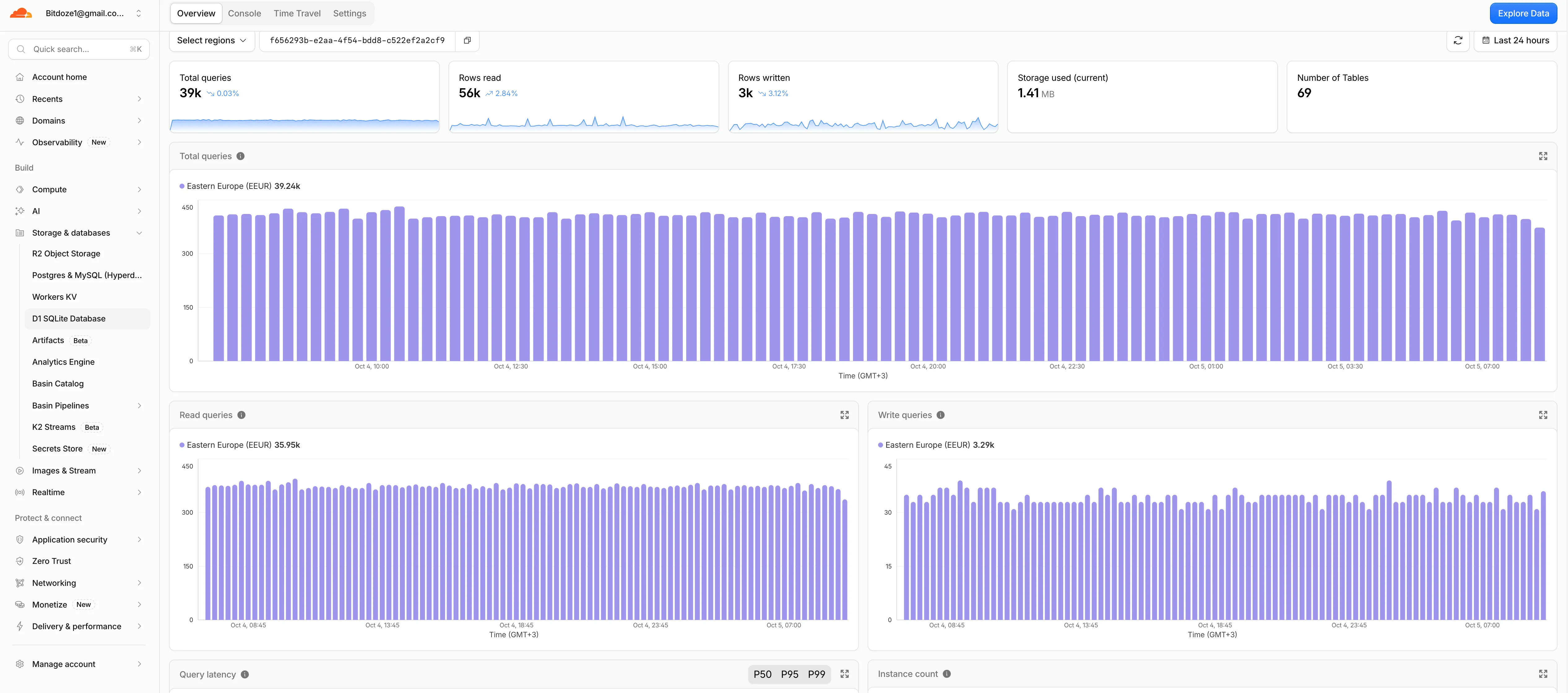Click the Quick search field
1568x693 pixels.
(x=79, y=49)
